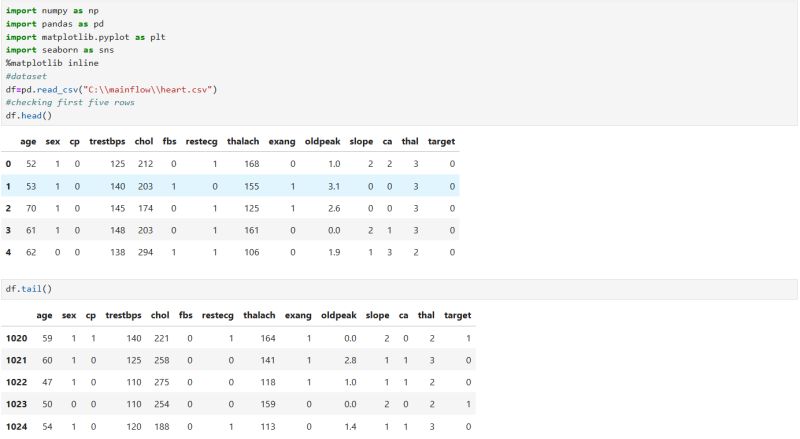Click row index 3 in the head table
The width and height of the screenshot is (800, 439).
click(x=8, y=230)
